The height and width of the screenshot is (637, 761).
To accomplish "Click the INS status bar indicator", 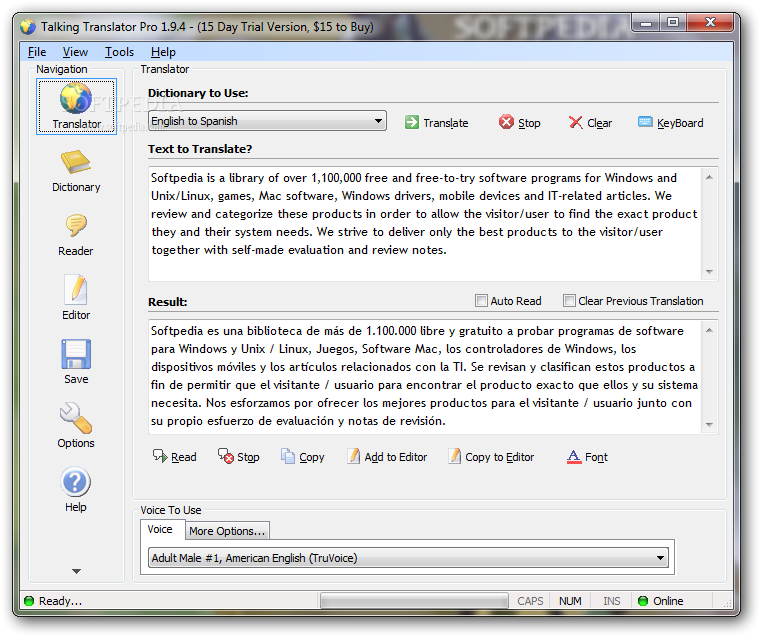I will [612, 601].
